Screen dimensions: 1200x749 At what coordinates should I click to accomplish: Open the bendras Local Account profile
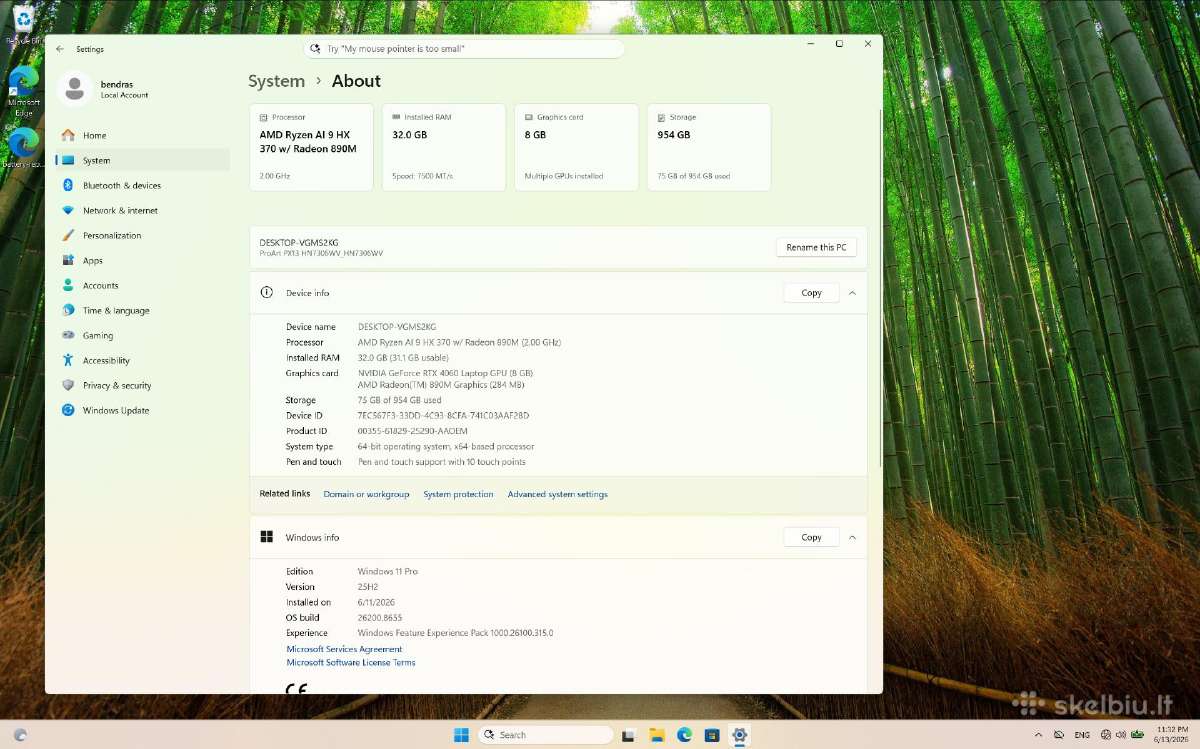(x=104, y=89)
